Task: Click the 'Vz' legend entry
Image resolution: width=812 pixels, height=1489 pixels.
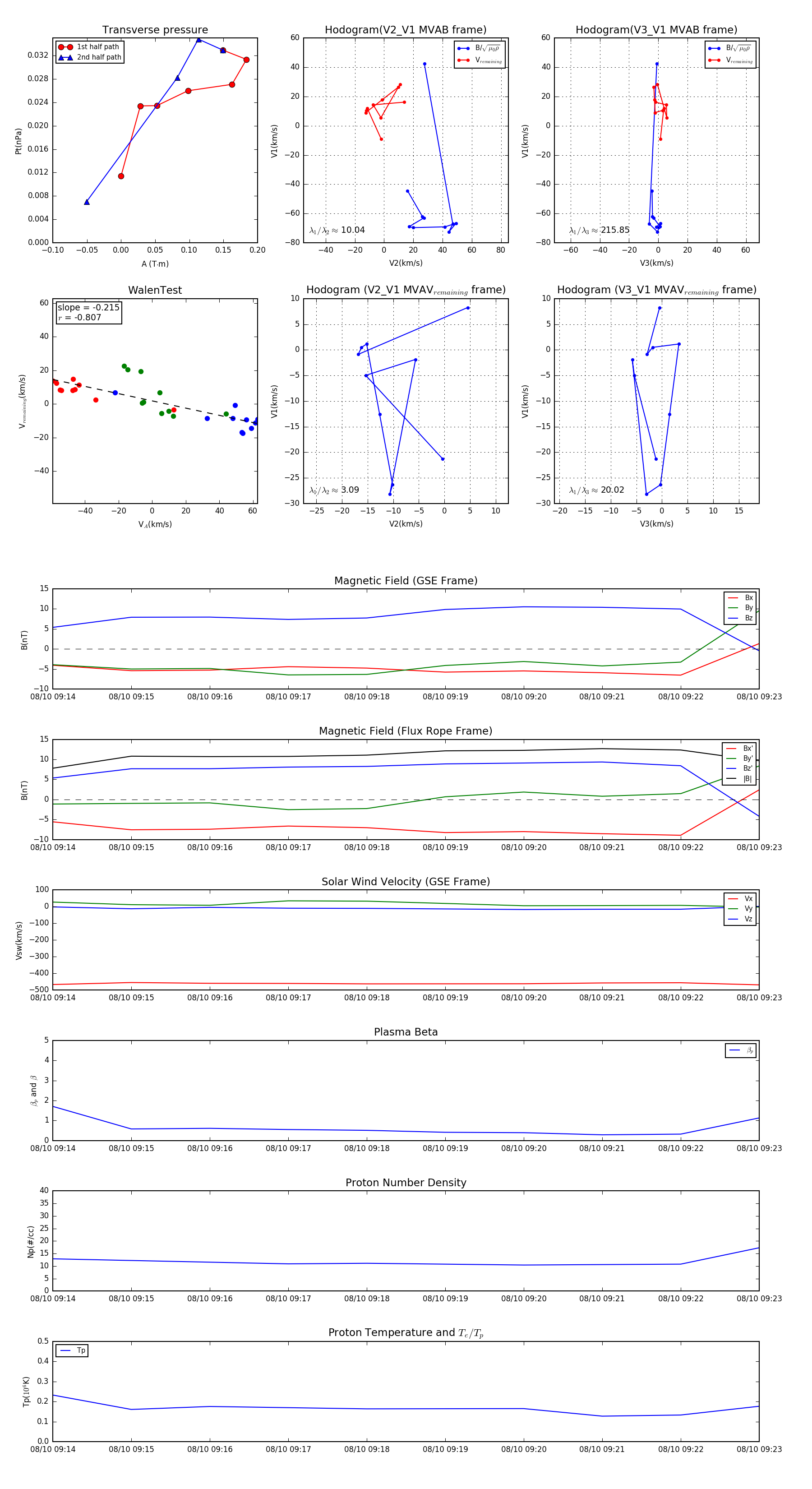Action: [740, 919]
